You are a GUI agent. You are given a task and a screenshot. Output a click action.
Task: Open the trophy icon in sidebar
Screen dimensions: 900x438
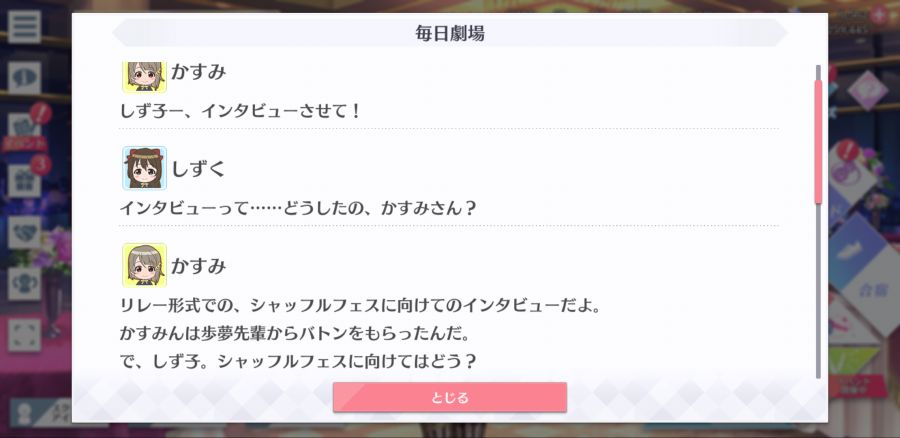click(x=24, y=284)
